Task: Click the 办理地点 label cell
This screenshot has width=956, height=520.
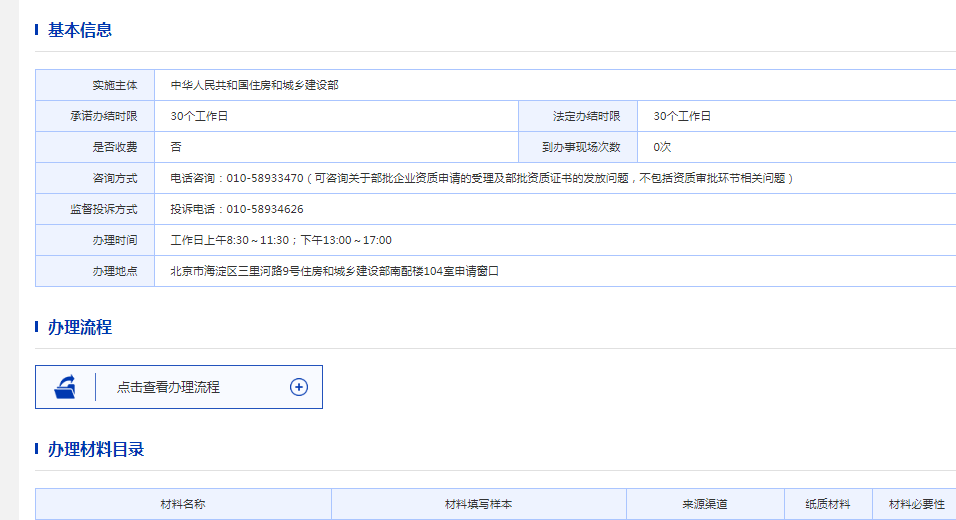Action: (x=95, y=271)
